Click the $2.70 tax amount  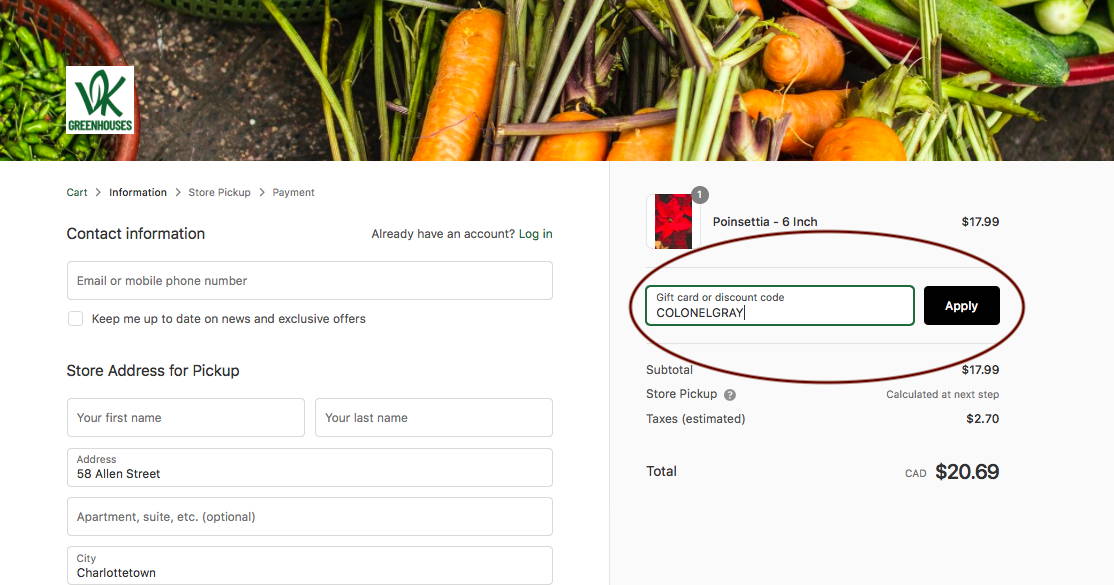pos(983,419)
